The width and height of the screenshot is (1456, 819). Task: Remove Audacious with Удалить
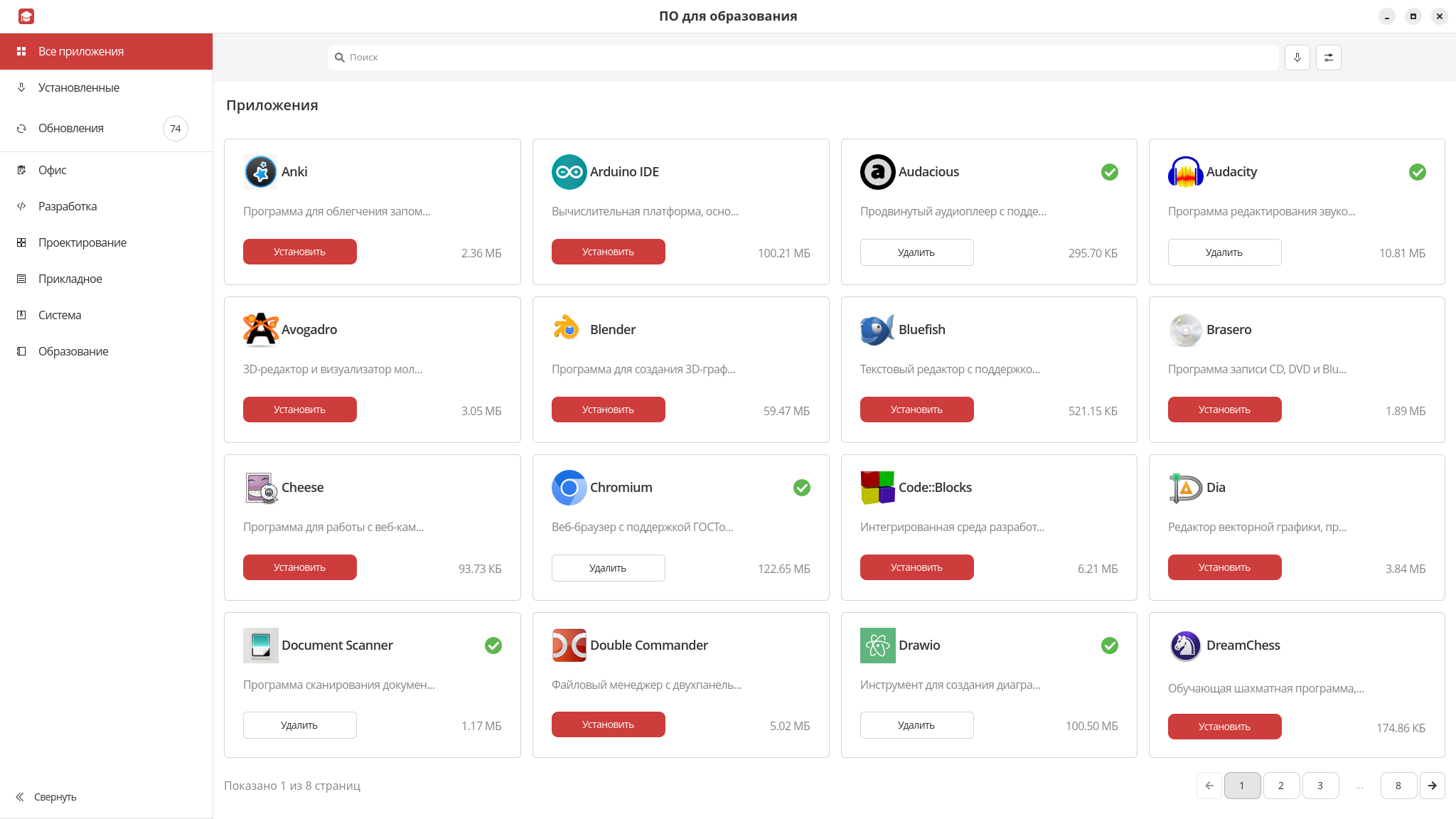[917, 252]
